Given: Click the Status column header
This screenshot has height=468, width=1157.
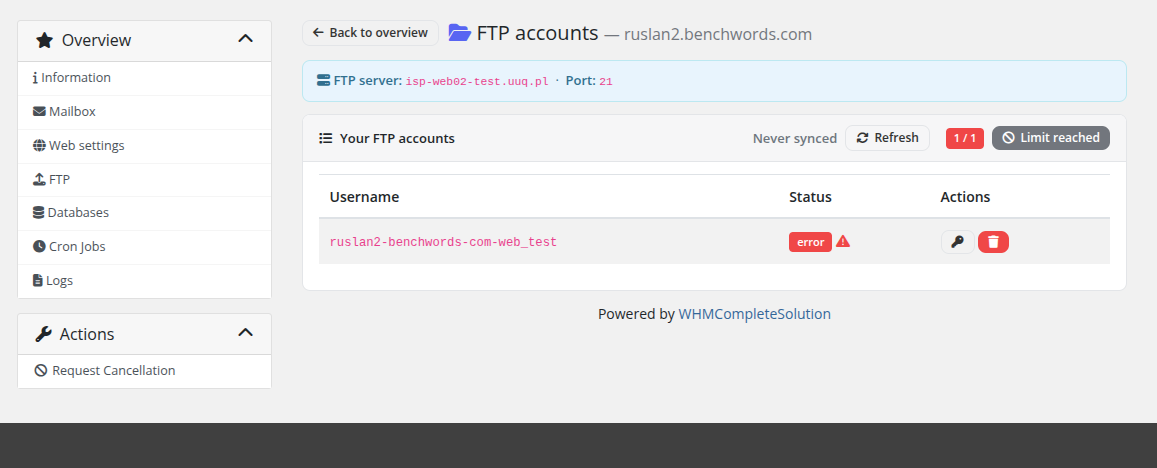Looking at the screenshot, I should coord(810,197).
